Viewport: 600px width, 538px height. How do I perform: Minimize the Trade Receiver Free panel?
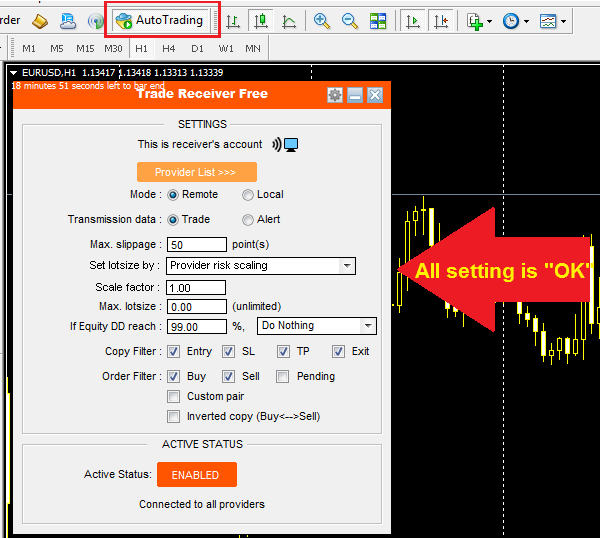coord(355,95)
